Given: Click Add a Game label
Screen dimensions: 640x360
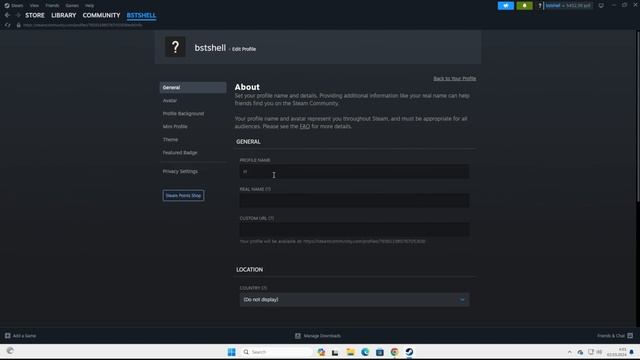Looking at the screenshot, I should [24, 336].
